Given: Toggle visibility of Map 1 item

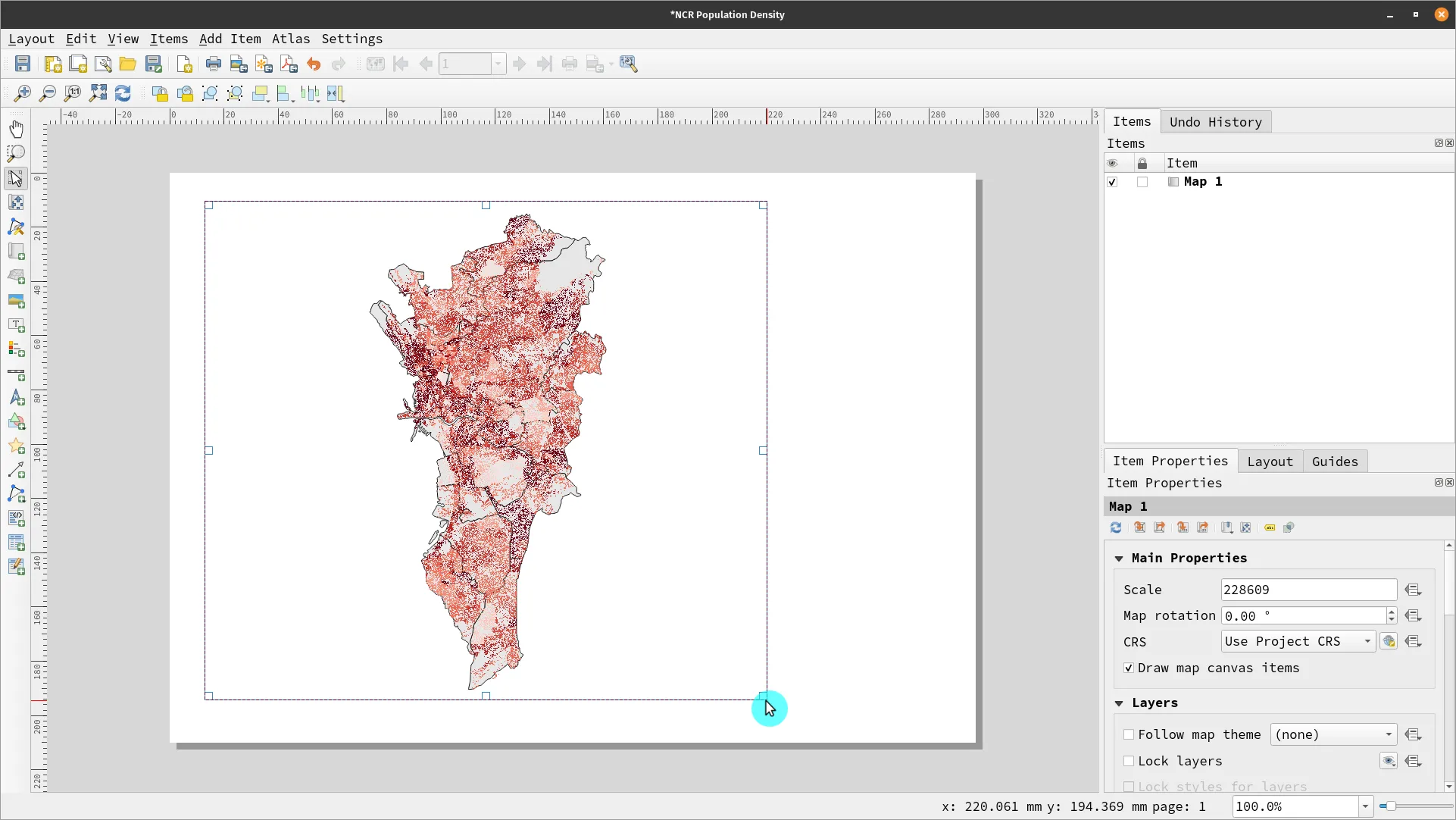Looking at the screenshot, I should (x=1112, y=182).
